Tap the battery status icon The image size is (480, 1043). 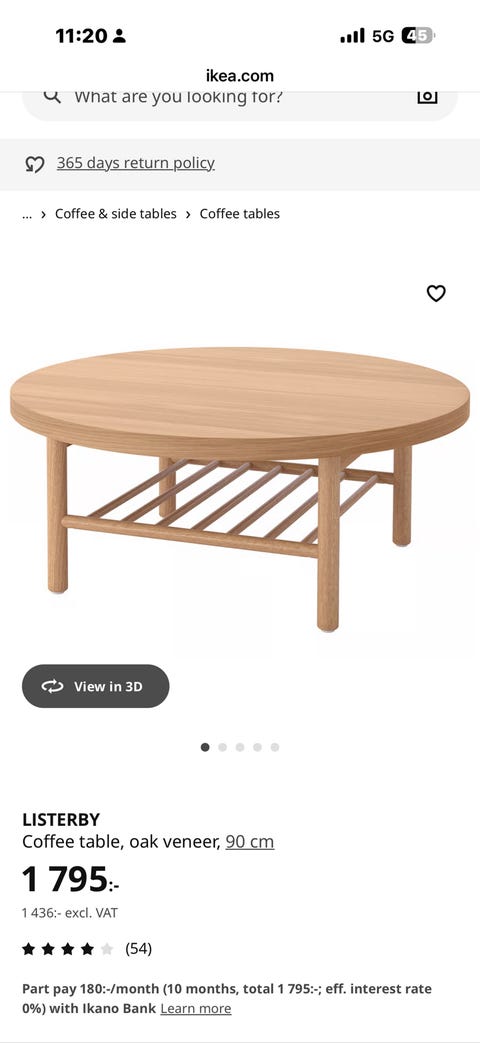[x=418, y=36]
